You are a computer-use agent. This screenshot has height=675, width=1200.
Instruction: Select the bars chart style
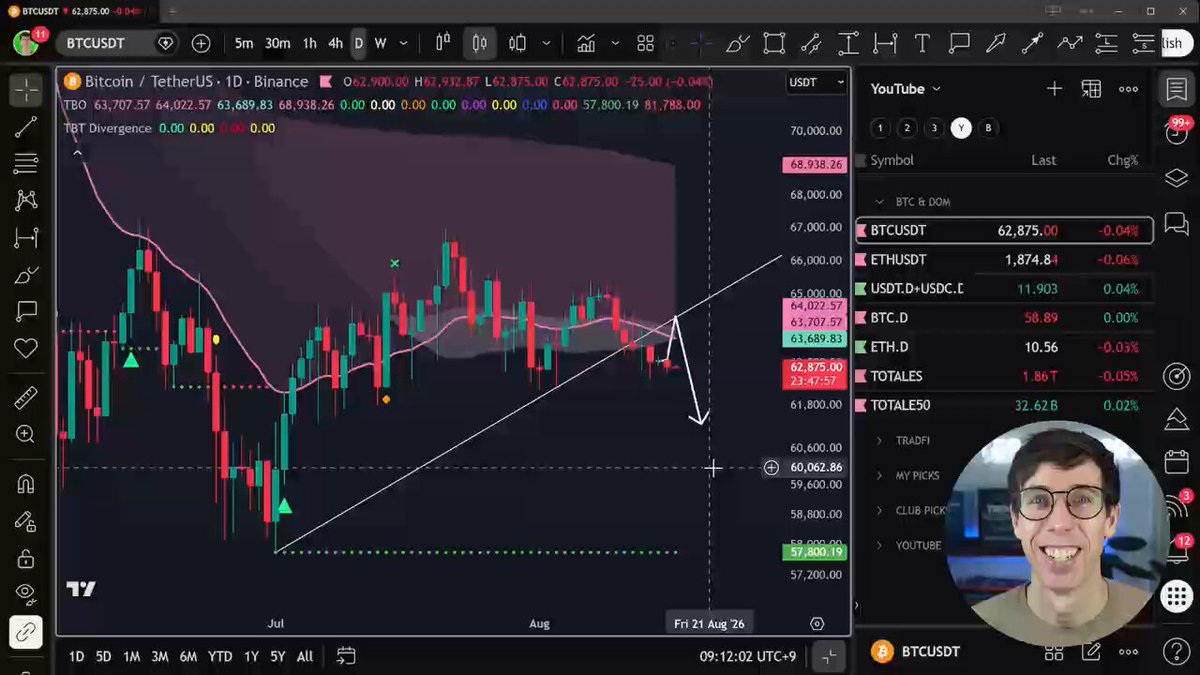pos(443,43)
